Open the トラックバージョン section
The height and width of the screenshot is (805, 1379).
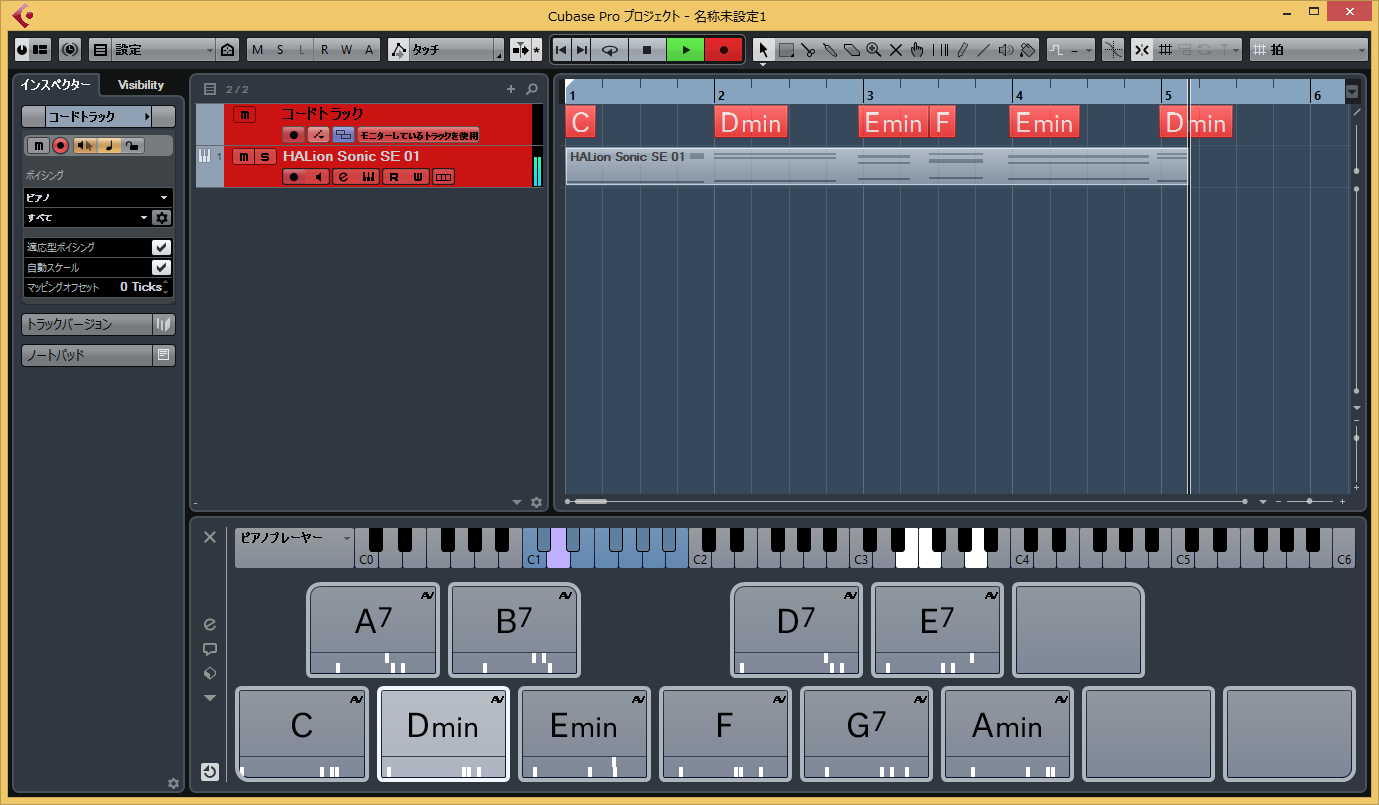click(x=98, y=324)
